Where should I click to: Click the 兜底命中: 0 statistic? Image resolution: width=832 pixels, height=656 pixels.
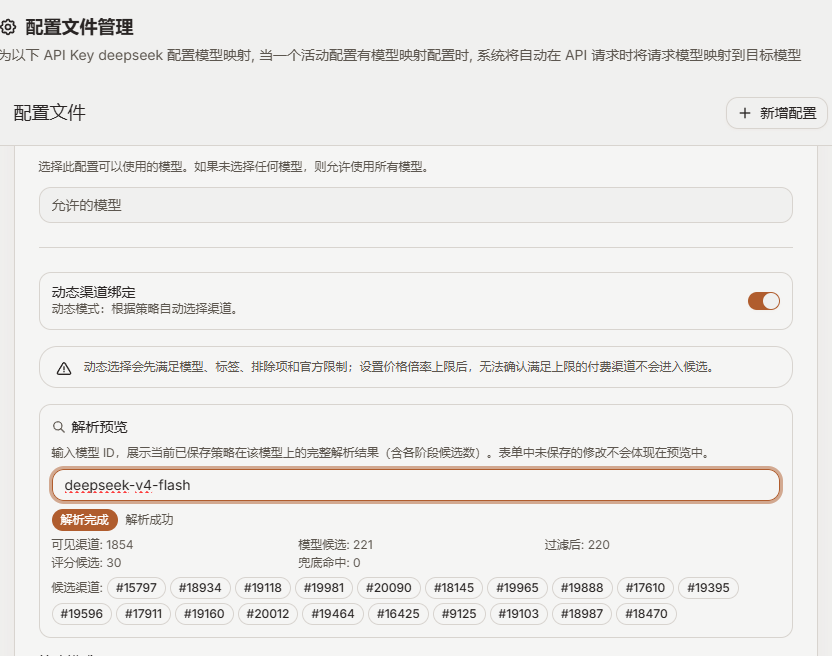[329, 563]
